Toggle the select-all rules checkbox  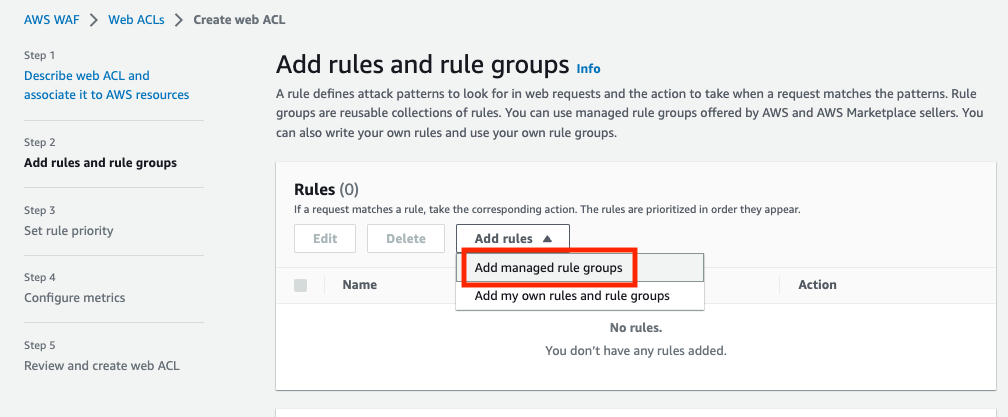coord(301,285)
